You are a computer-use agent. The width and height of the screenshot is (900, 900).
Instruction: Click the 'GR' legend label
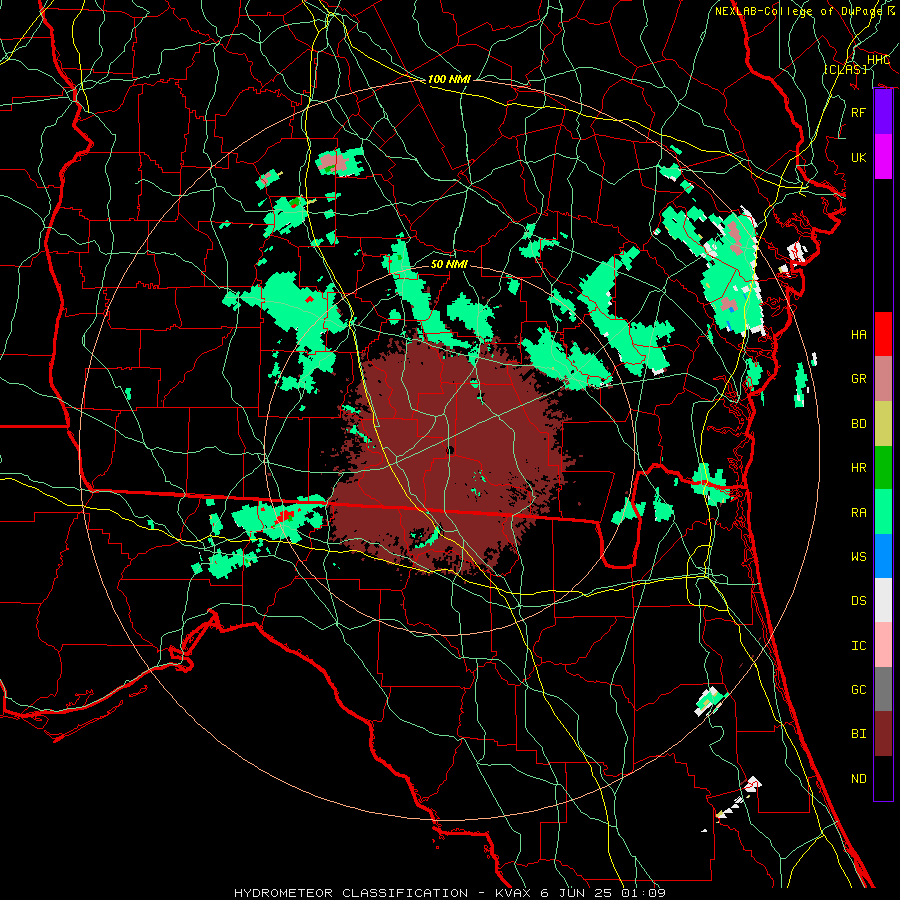pos(859,379)
